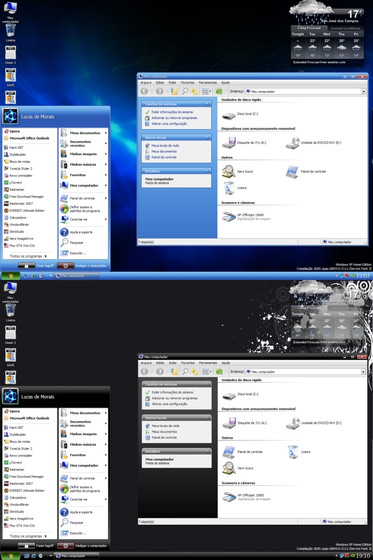
Task: Collapse the Detalhes panel in the blue window
Action: pos(208,171)
